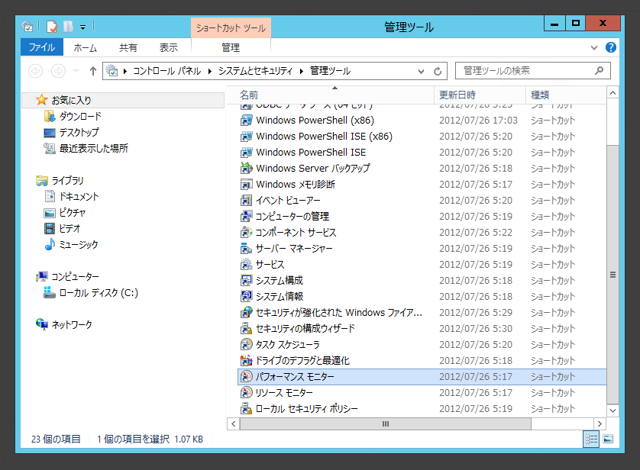
Task: Click the refresh icon in address bar
Action: click(438, 71)
